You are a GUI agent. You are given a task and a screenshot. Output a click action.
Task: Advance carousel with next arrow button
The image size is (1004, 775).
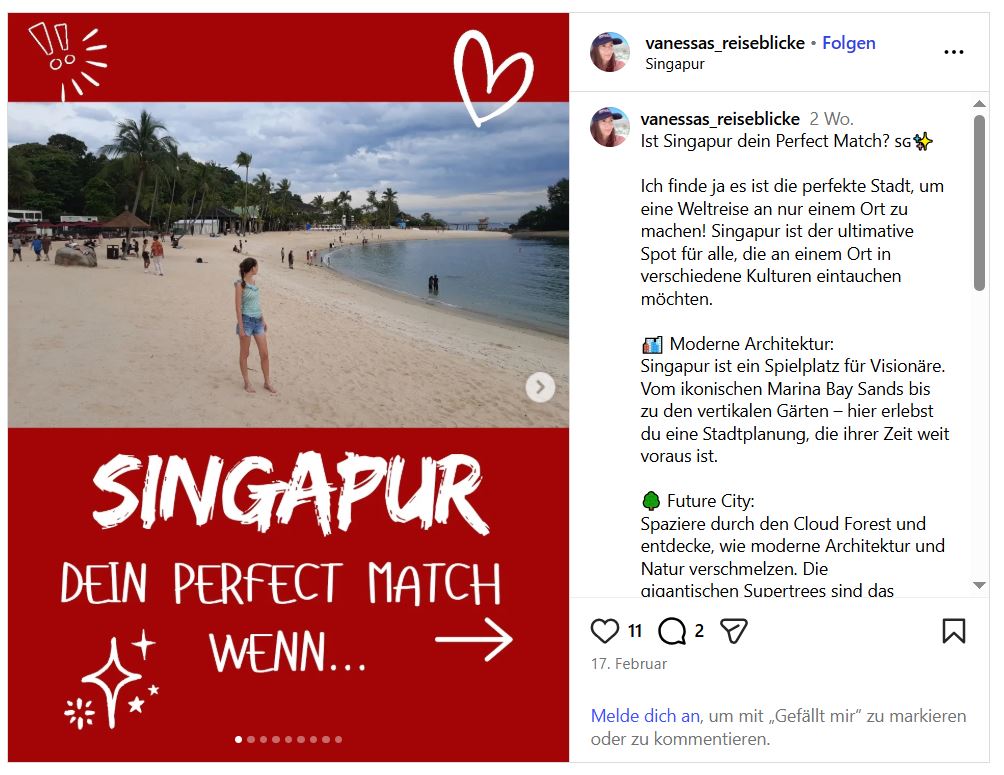point(540,387)
